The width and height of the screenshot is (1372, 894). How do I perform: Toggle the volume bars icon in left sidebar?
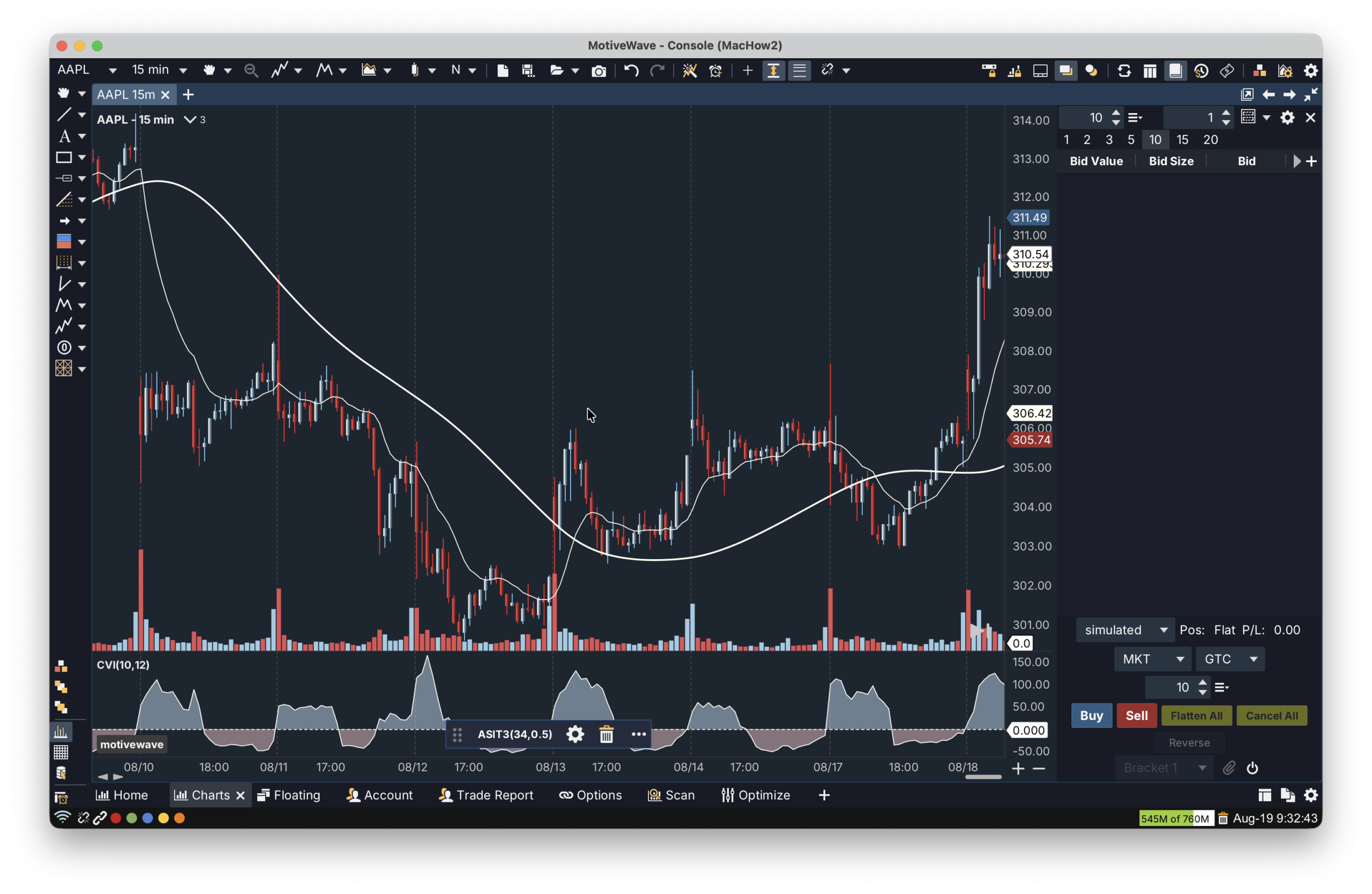pos(61,732)
